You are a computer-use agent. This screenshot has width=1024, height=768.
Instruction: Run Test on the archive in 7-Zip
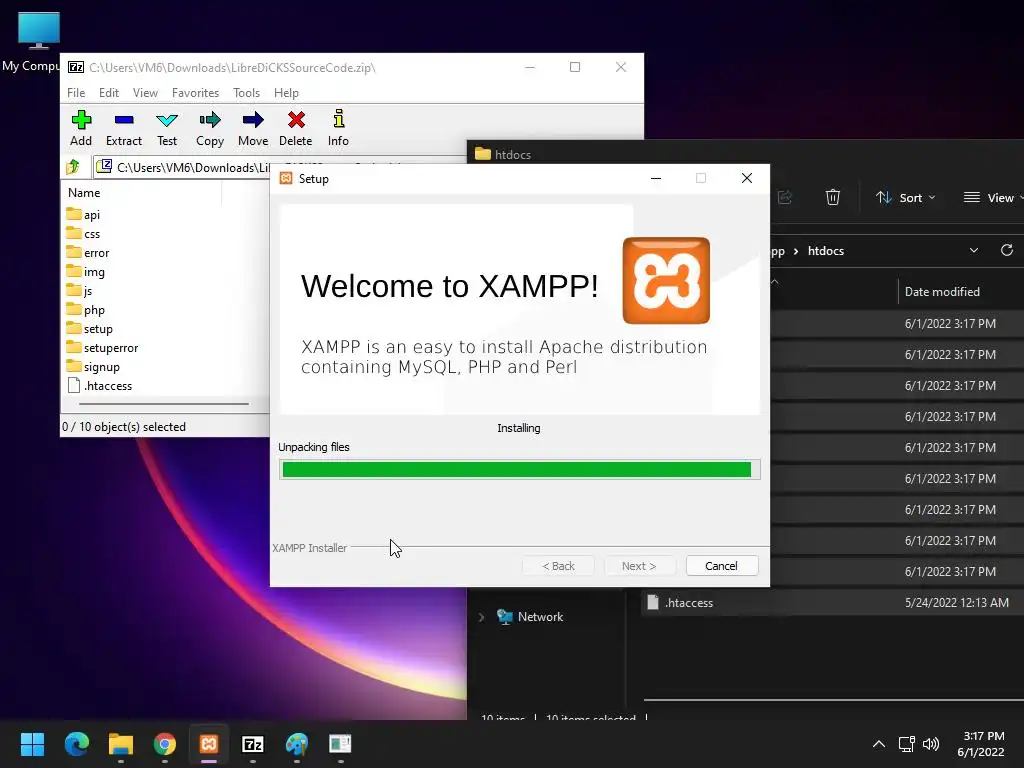(x=167, y=120)
